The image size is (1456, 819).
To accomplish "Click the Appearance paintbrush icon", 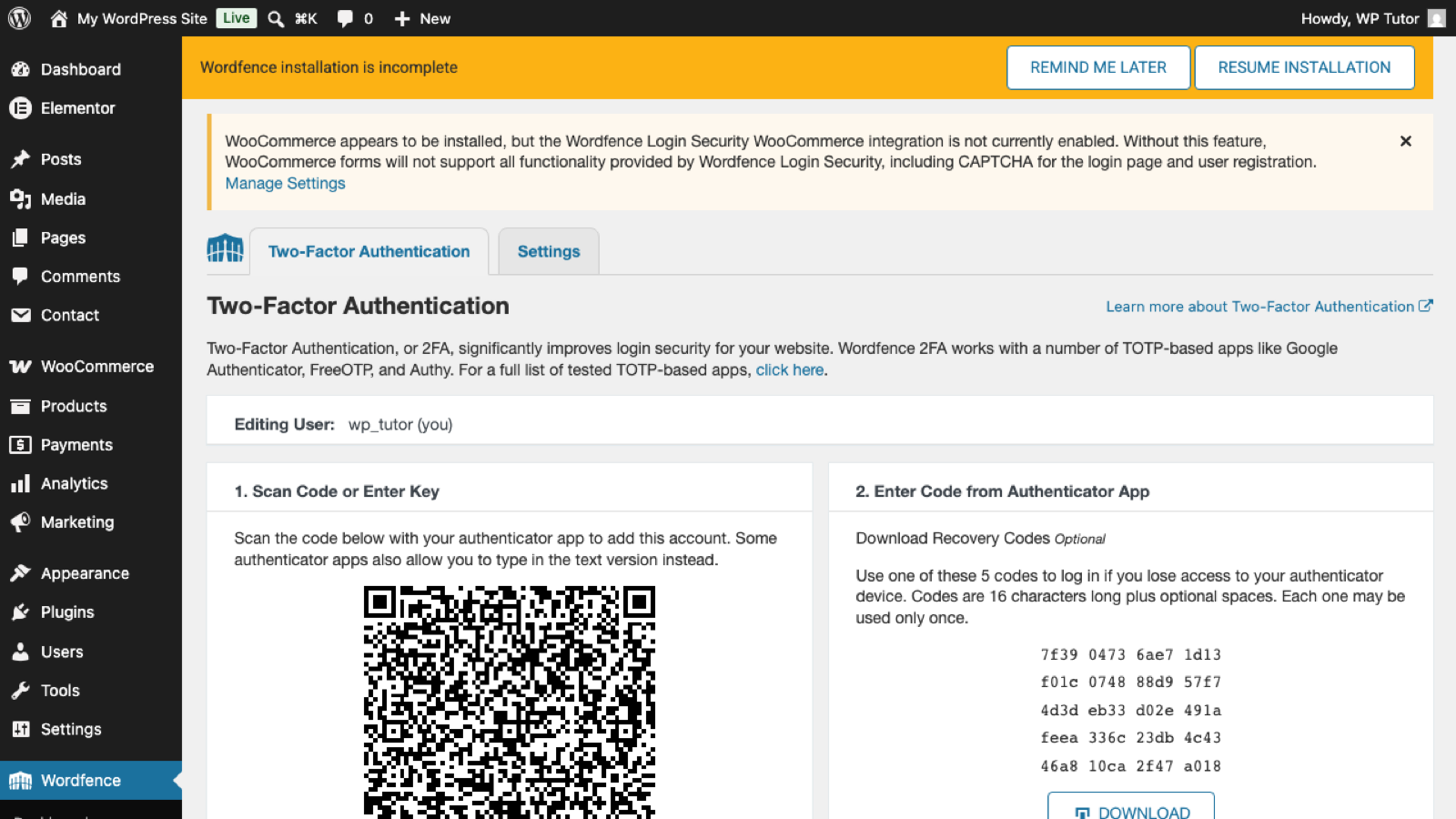I will coord(20,573).
